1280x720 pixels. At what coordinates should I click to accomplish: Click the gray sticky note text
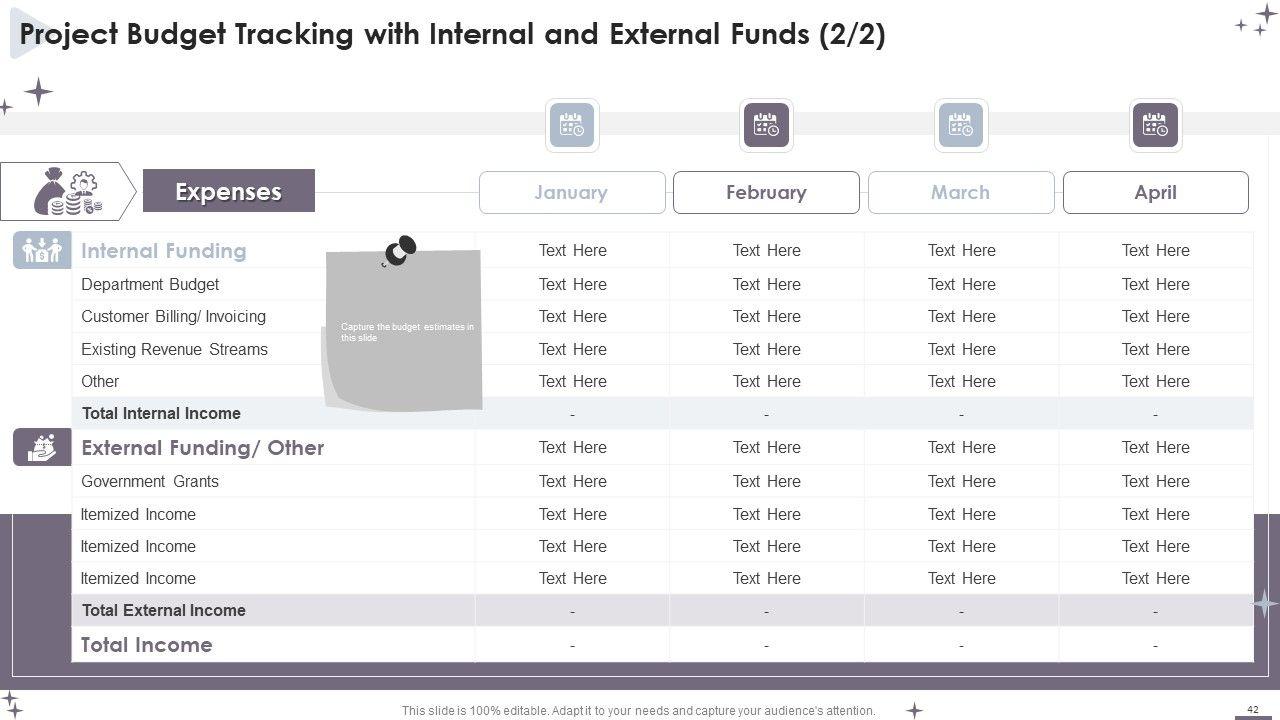[407, 332]
